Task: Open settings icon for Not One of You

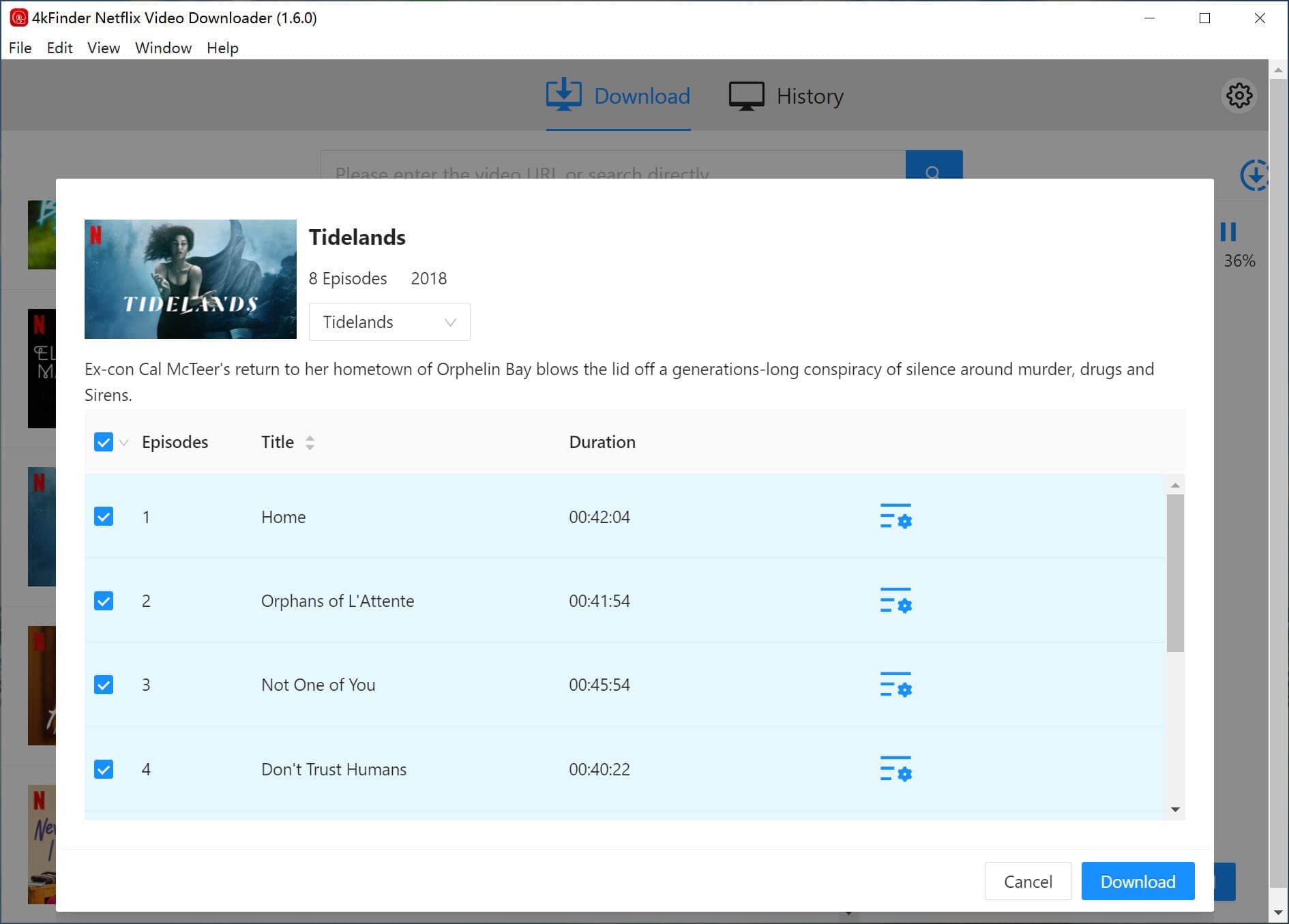Action: tap(895, 685)
